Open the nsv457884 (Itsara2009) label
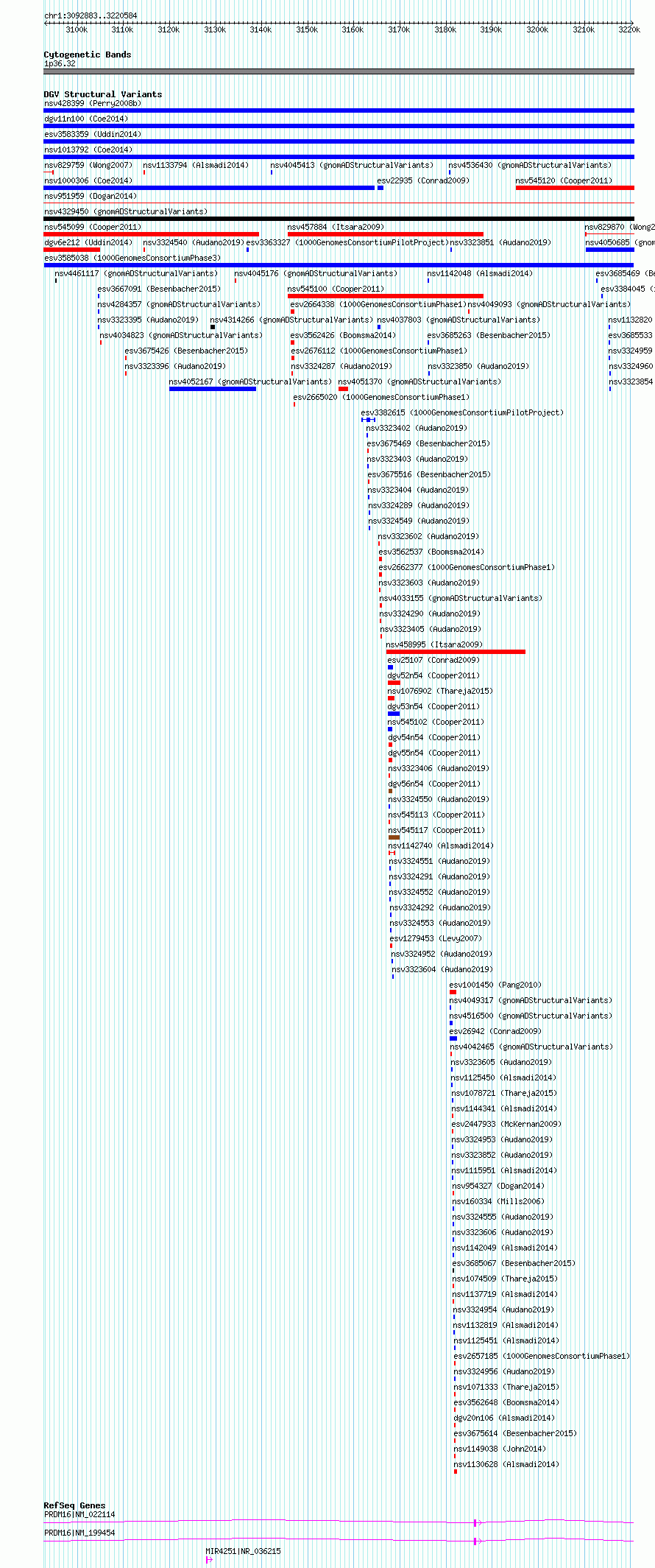Viewport: 655px width, 1568px height. click(336, 228)
